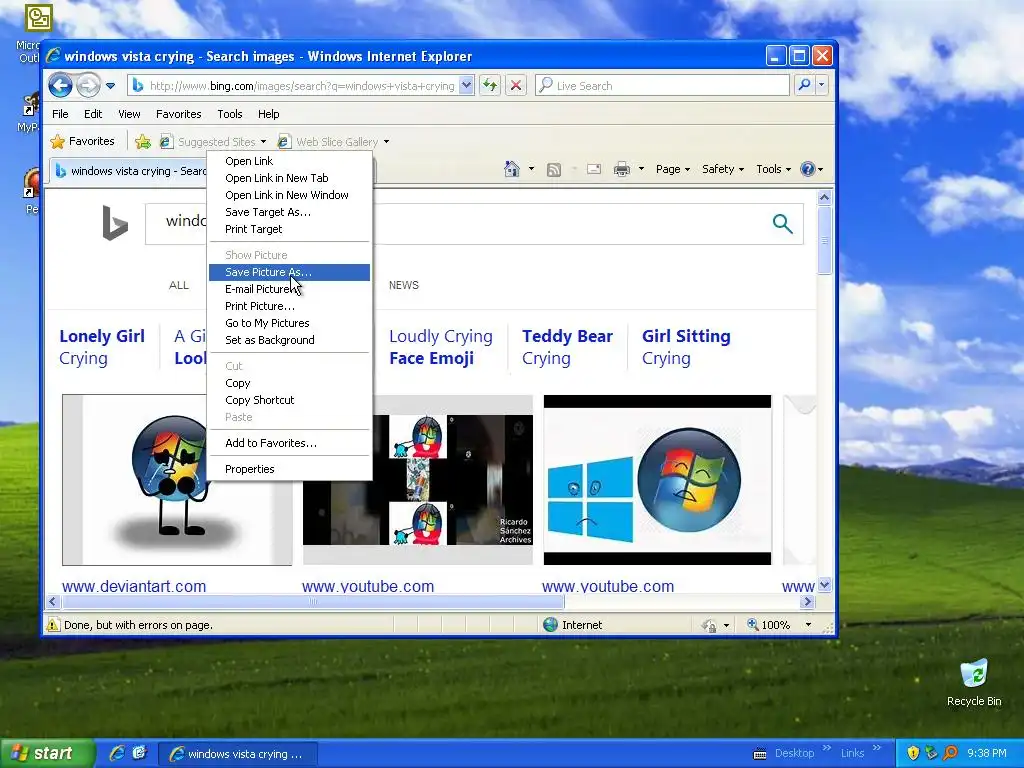Open the Recycle Bin desktop icon
Screen dimensions: 1024x768
[x=974, y=683]
